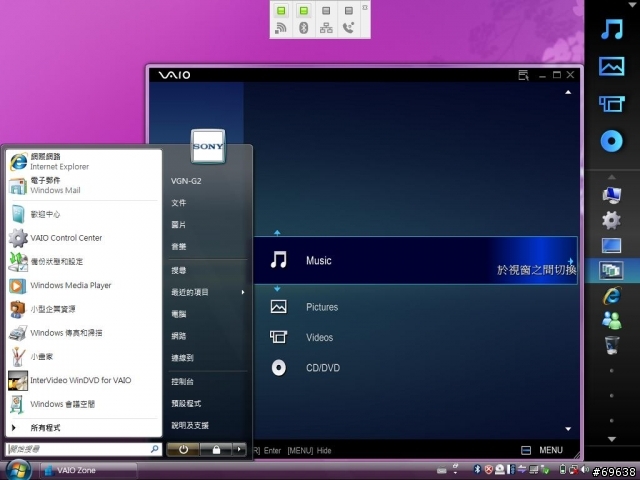
Task: Toggle the wired network switch
Action: pos(326,10)
